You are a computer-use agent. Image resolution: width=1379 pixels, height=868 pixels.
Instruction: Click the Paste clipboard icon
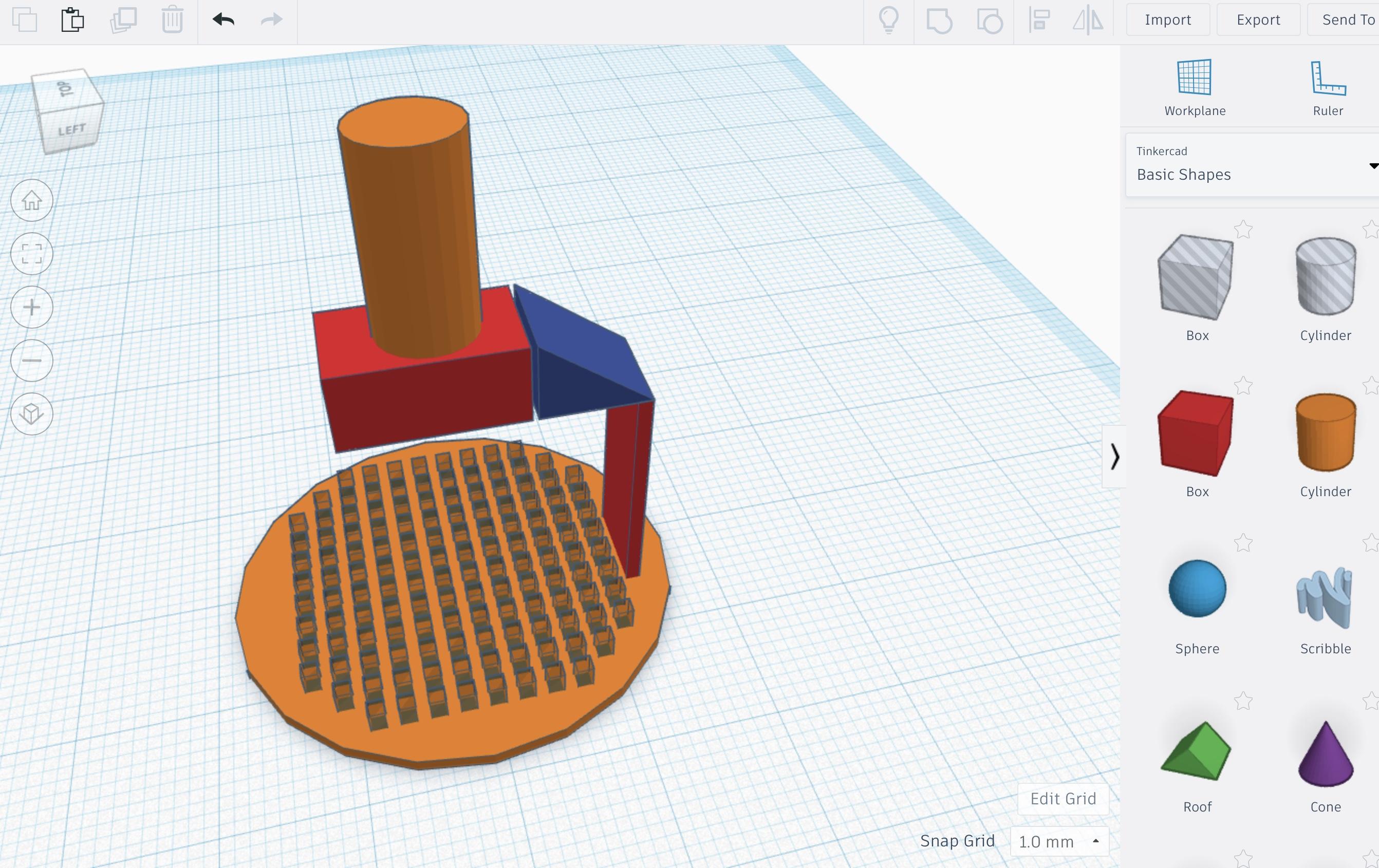point(73,20)
